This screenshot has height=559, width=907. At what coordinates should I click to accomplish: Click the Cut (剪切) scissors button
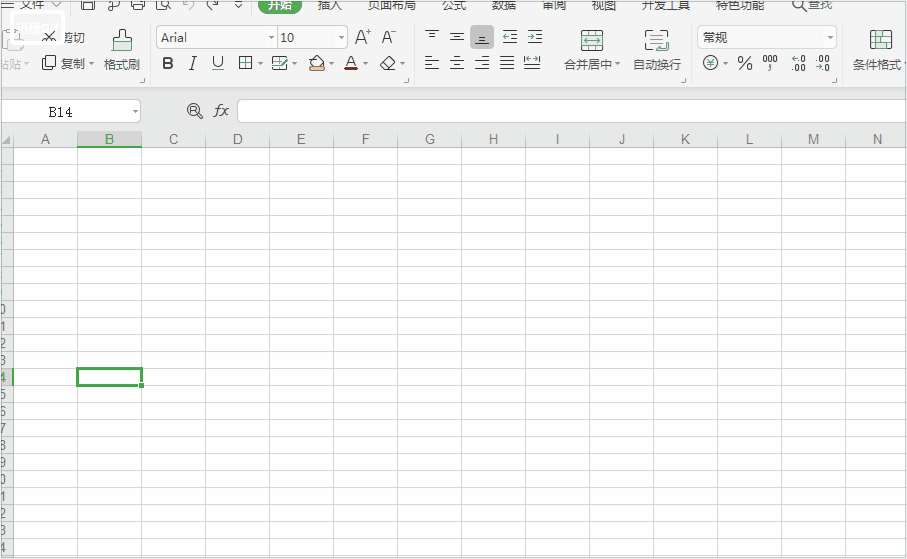(64, 38)
